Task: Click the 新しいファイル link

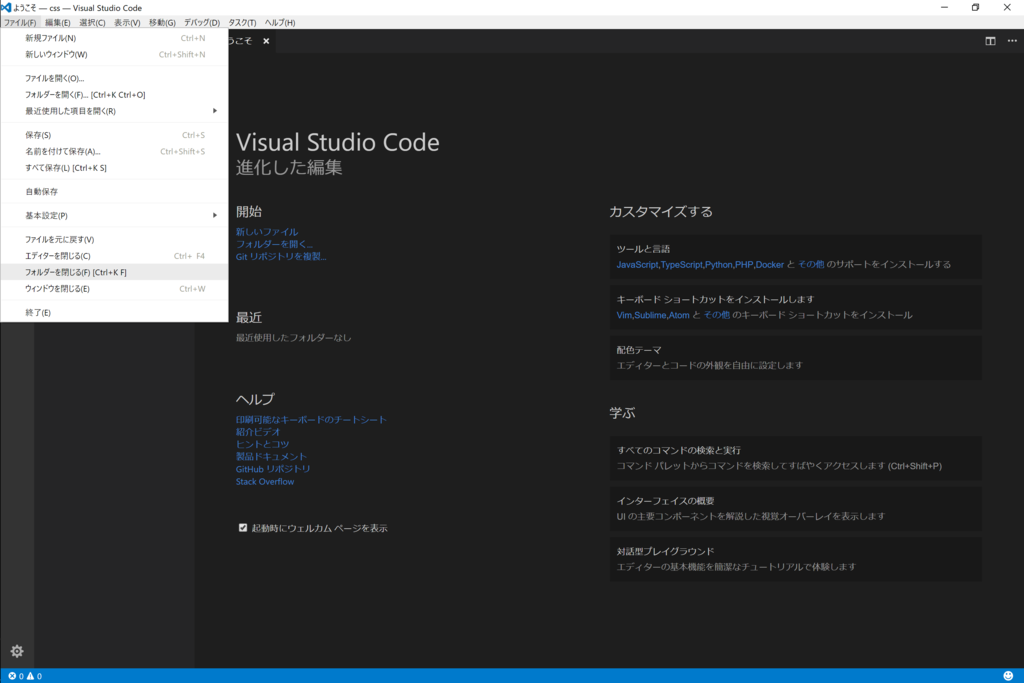Action: tap(266, 232)
